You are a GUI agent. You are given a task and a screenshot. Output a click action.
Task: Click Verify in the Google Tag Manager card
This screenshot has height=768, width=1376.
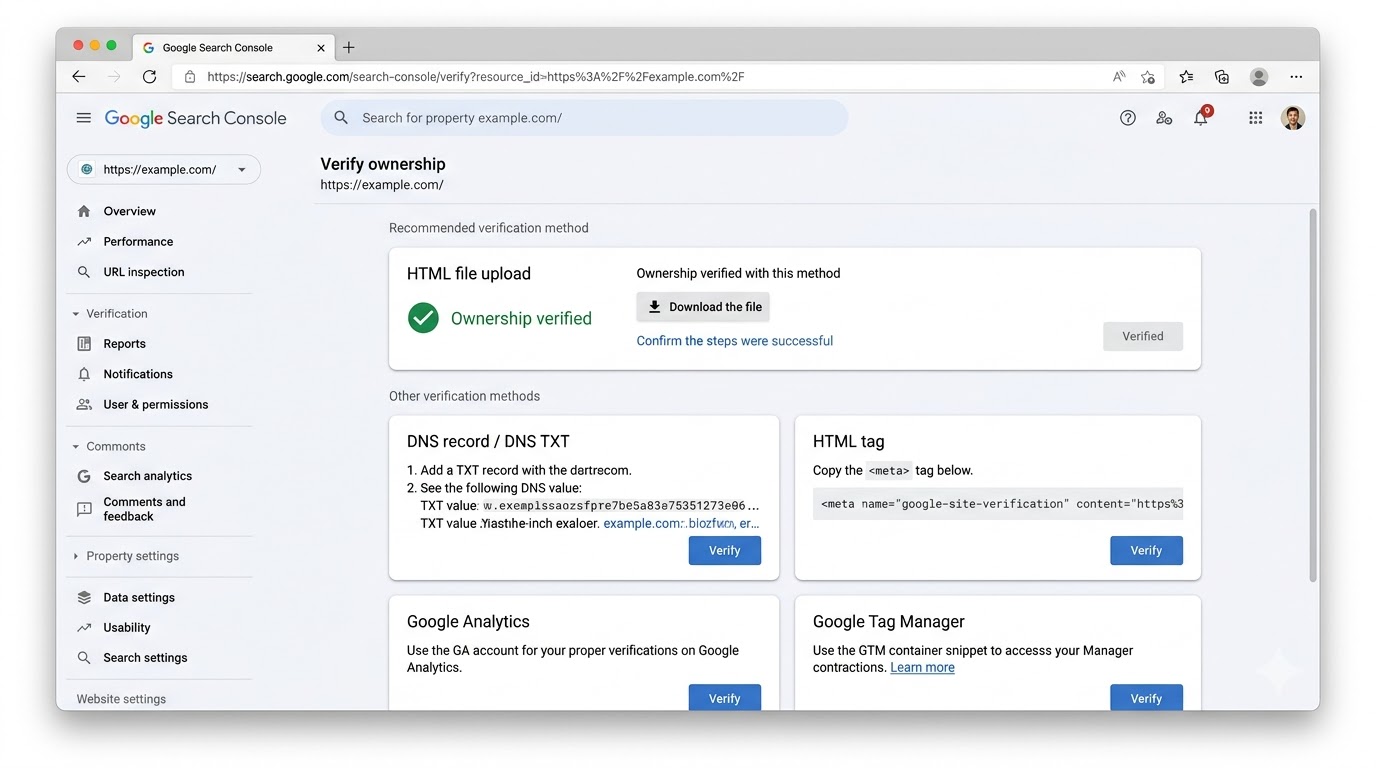pos(1146,697)
